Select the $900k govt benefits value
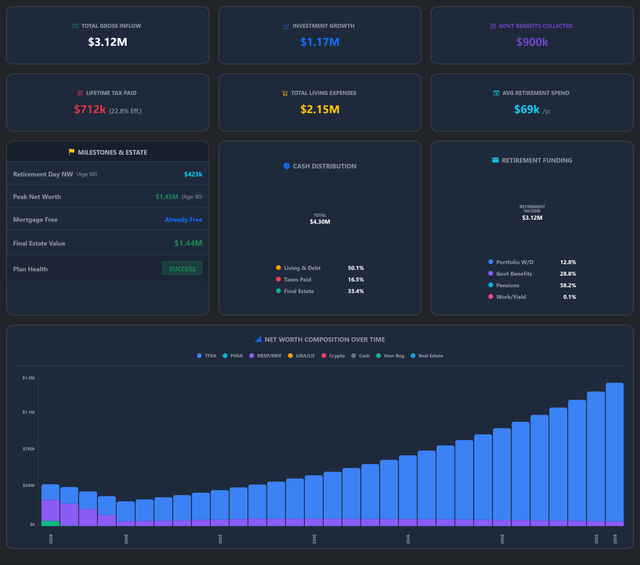 point(532,42)
